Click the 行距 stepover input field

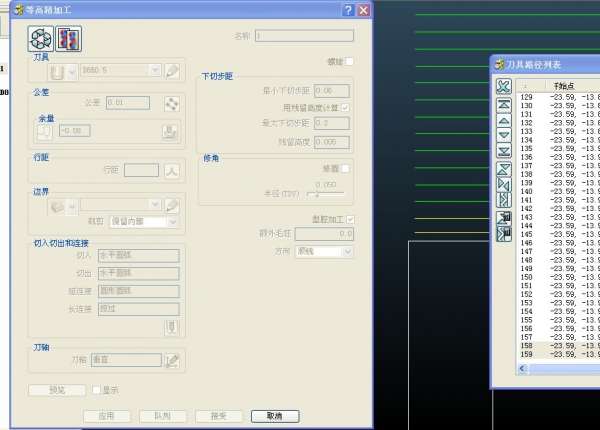[x=141, y=170]
